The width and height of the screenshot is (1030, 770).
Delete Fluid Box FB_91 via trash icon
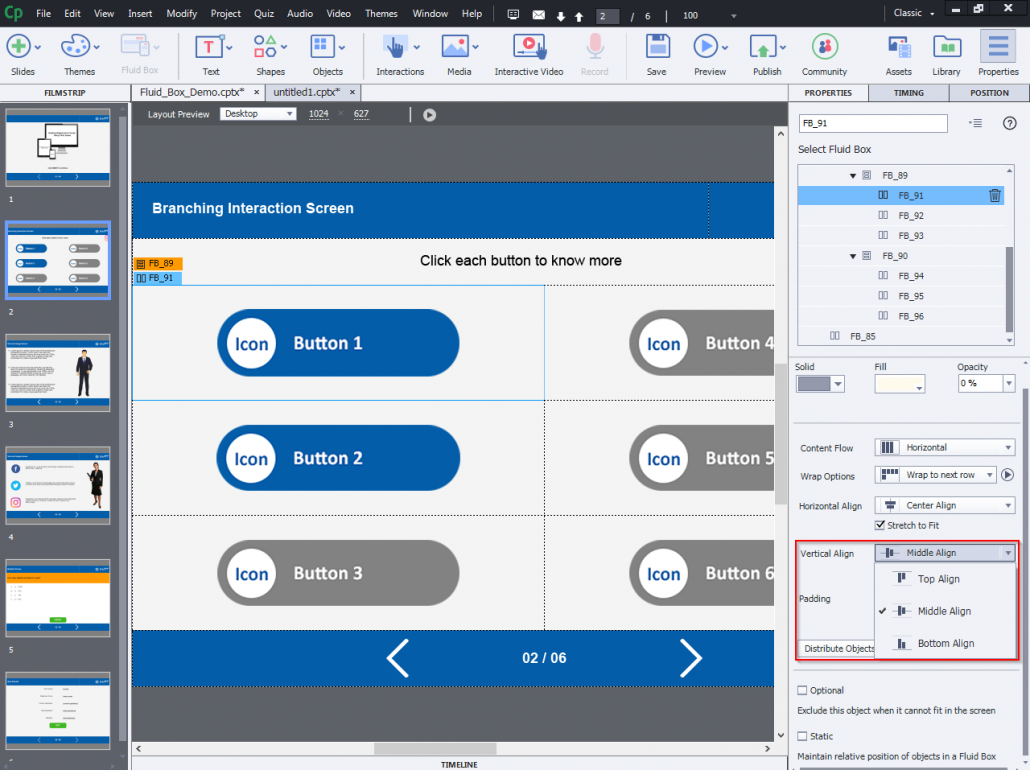[x=994, y=195]
